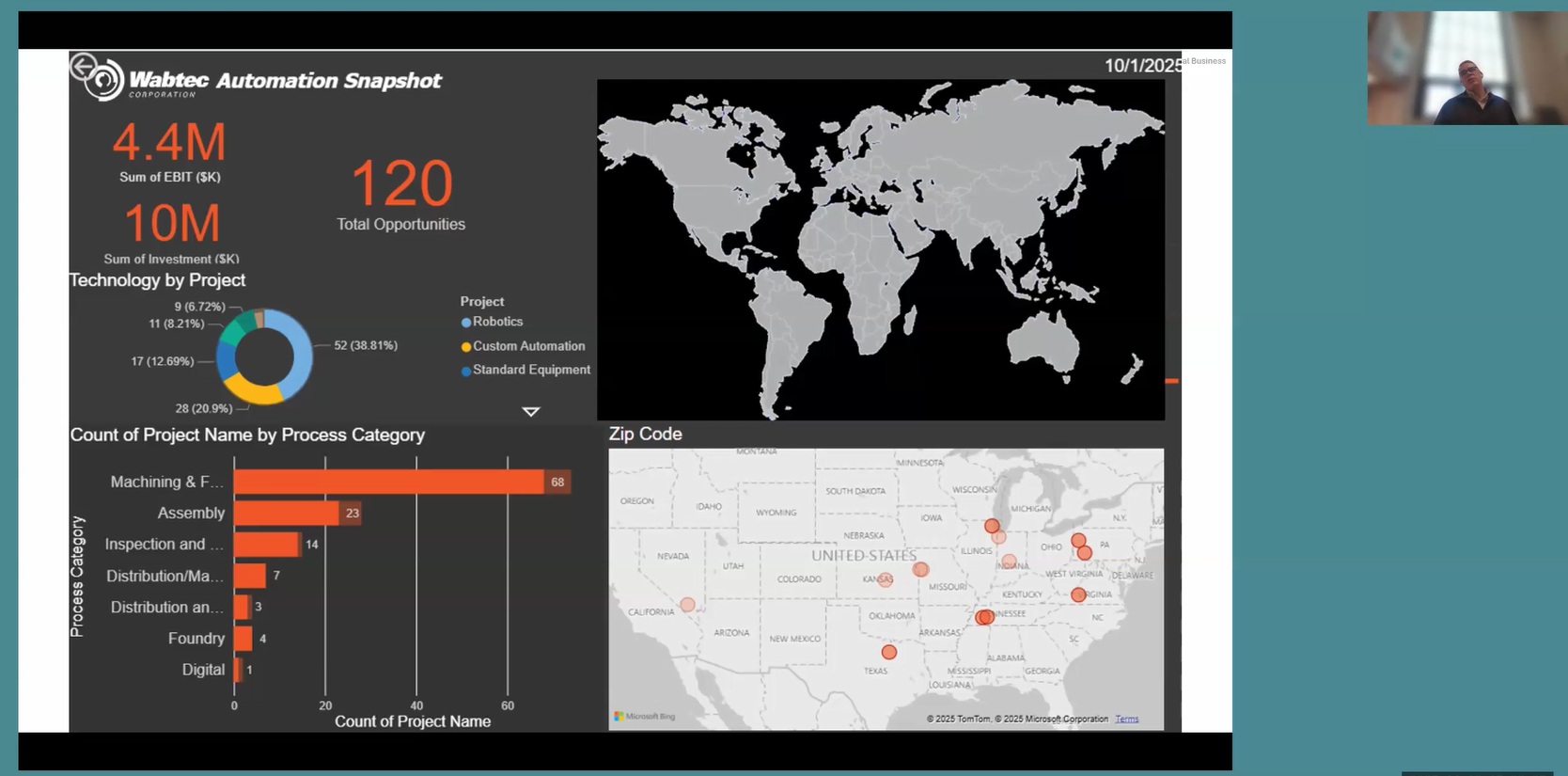Click the 4.4M Sum of EBIT card
The height and width of the screenshot is (776, 1568).
click(170, 151)
